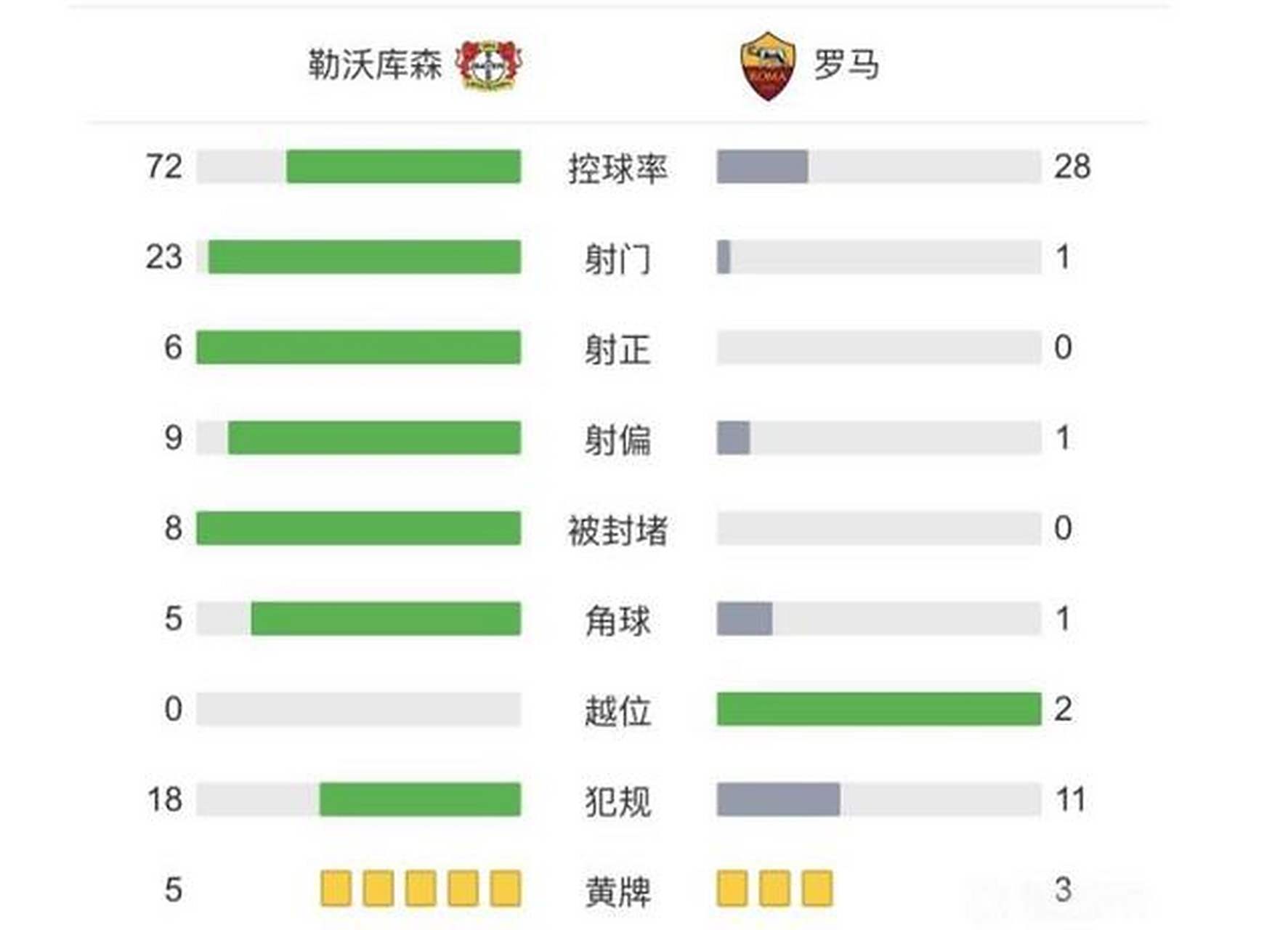Select the 勒沃库森 team name
Viewport: 1288px width, 930px height.
click(375, 65)
